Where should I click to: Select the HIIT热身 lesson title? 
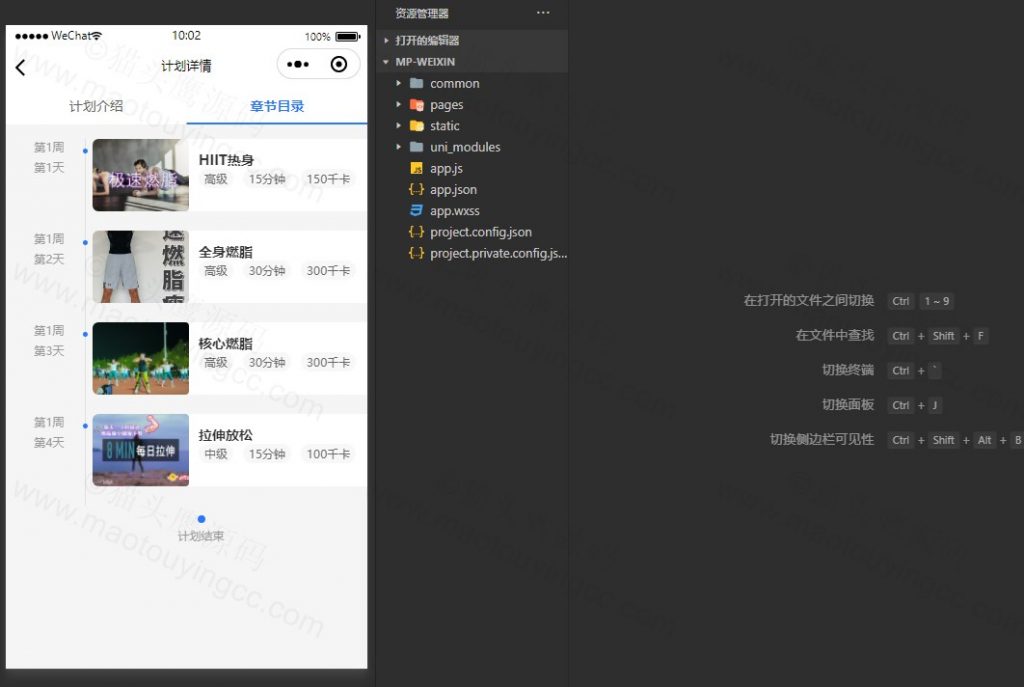click(x=226, y=160)
